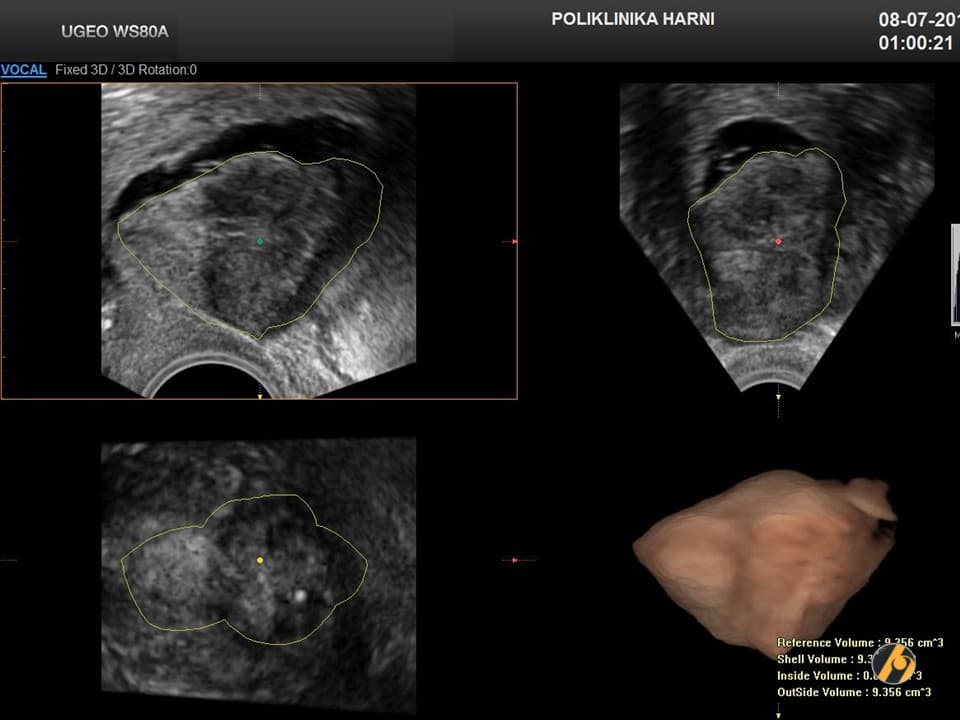Click the orange circular logo watermark
The height and width of the screenshot is (720, 960).
coord(893,663)
